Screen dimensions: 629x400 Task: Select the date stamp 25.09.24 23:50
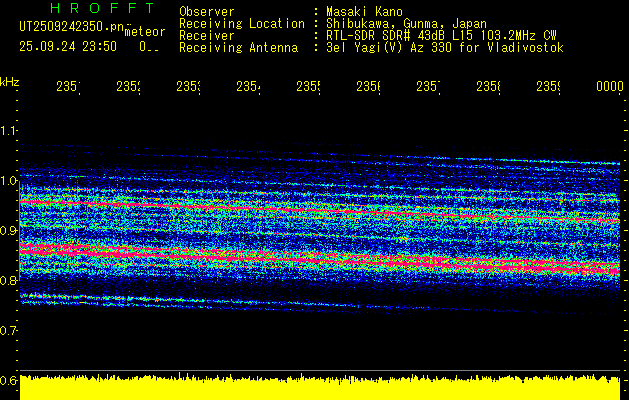68,47
